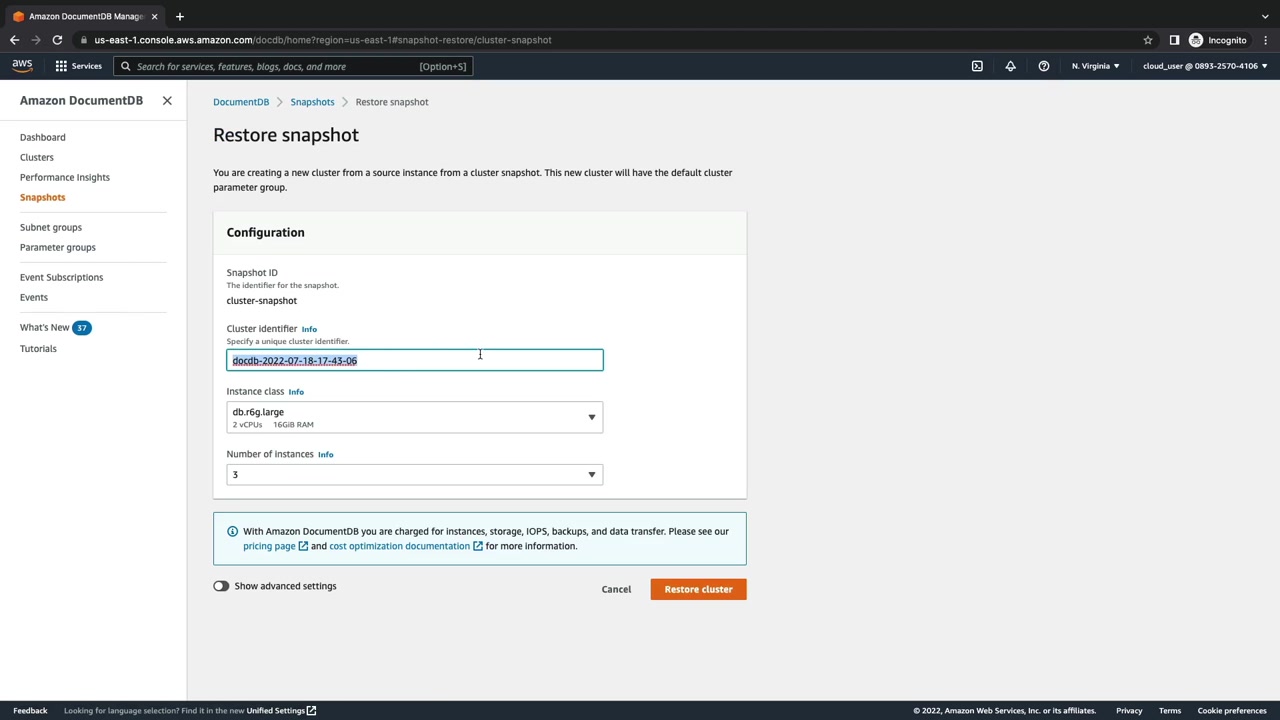Viewport: 1280px width, 720px height.
Task: Open the tab search chevron in browser
Action: point(1265,16)
